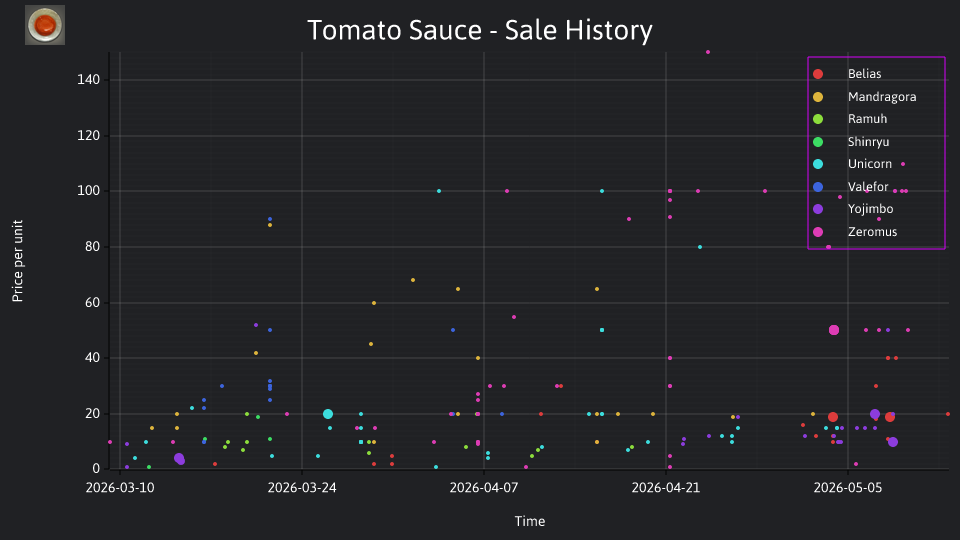Screen dimensions: 960x540
Task: Click the Tomato Sauce item icon
Action: (x=45, y=25)
